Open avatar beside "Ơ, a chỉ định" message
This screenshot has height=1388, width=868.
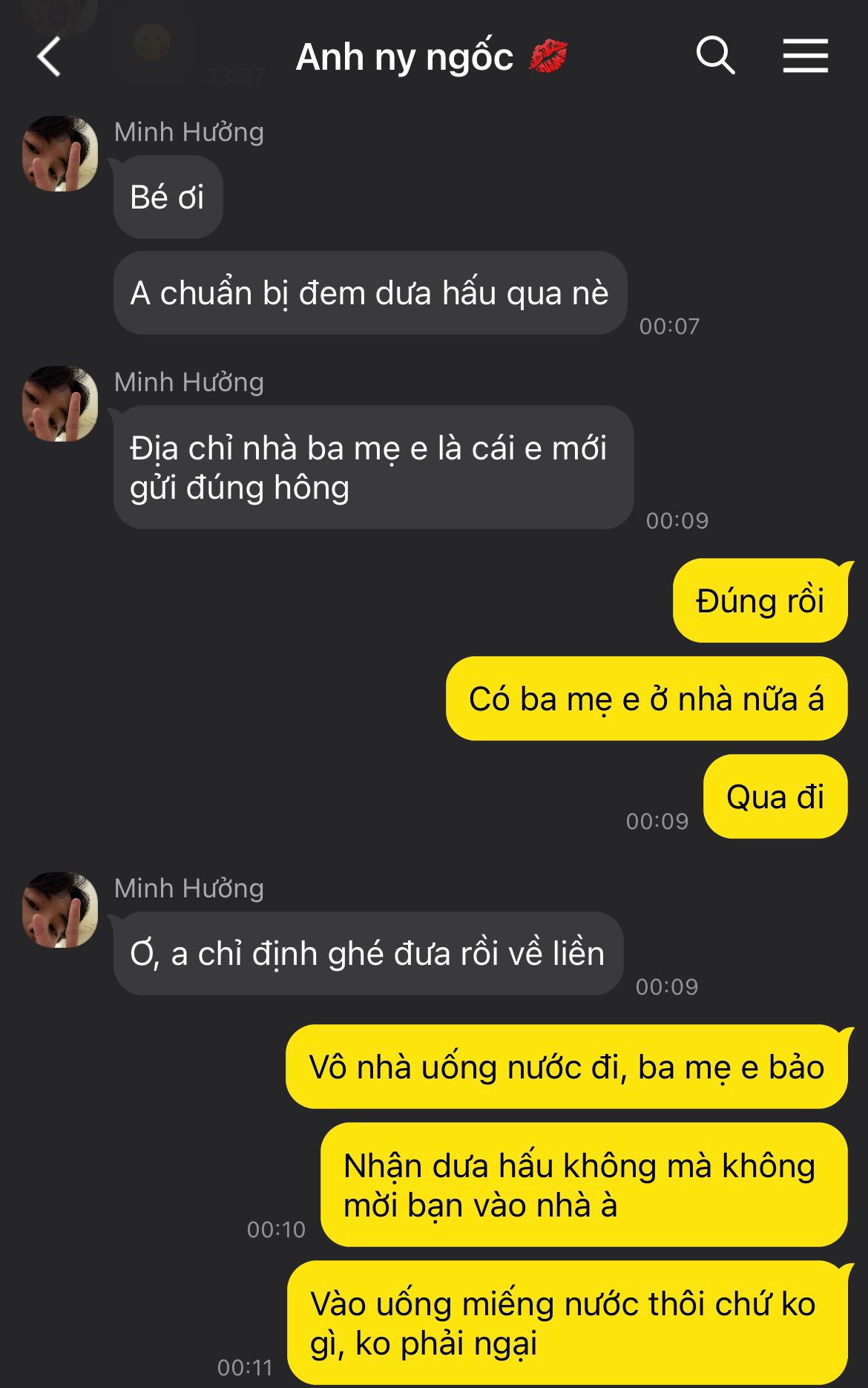[x=60, y=910]
